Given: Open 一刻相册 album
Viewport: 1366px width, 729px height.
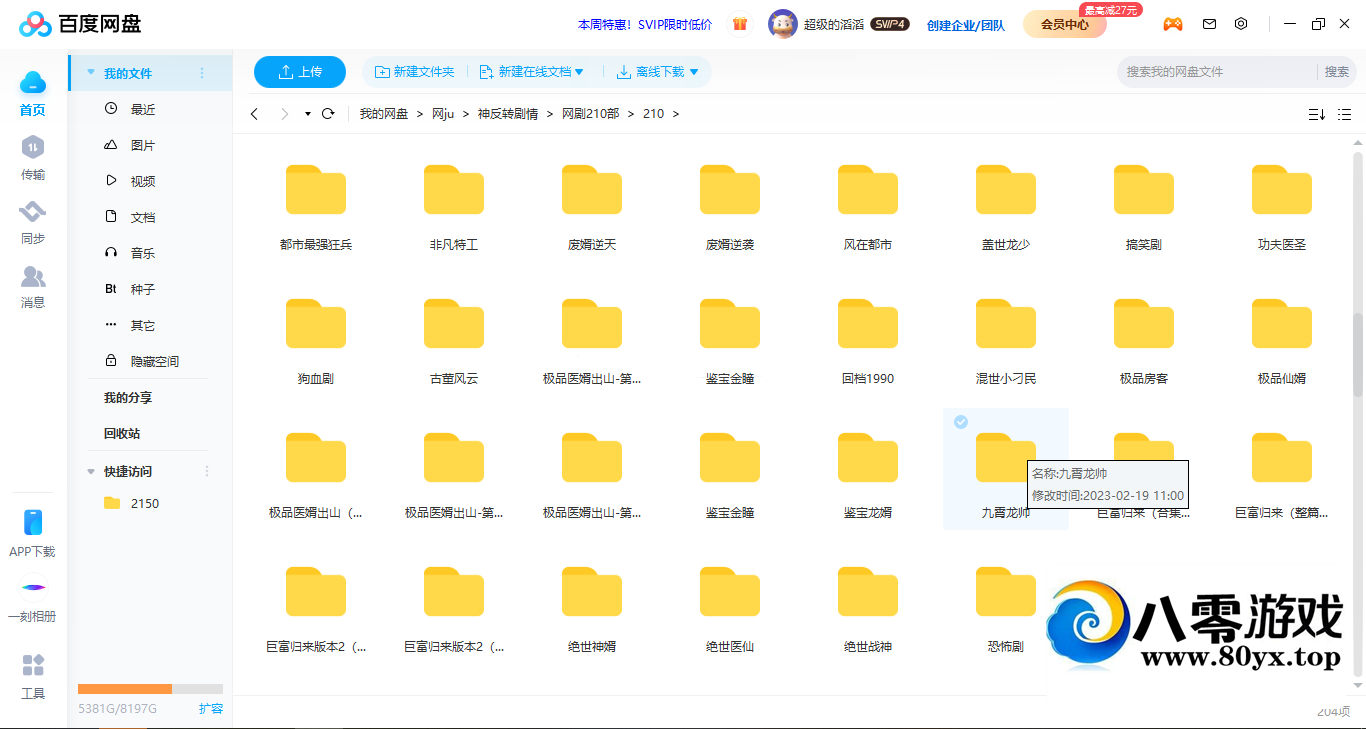Looking at the screenshot, I should pyautogui.click(x=33, y=600).
